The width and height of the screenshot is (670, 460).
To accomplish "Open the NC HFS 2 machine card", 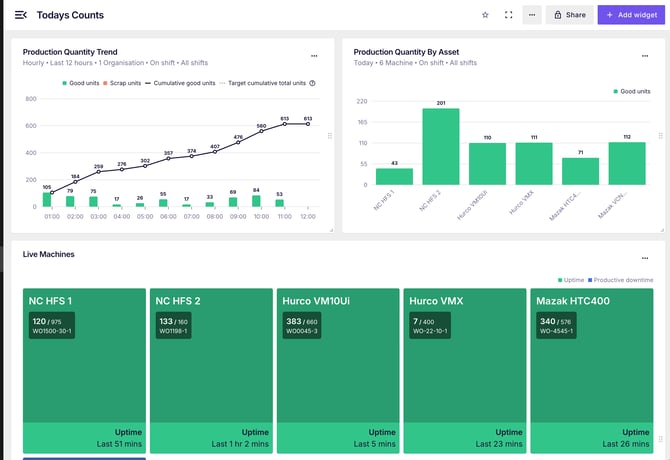I will [211, 371].
